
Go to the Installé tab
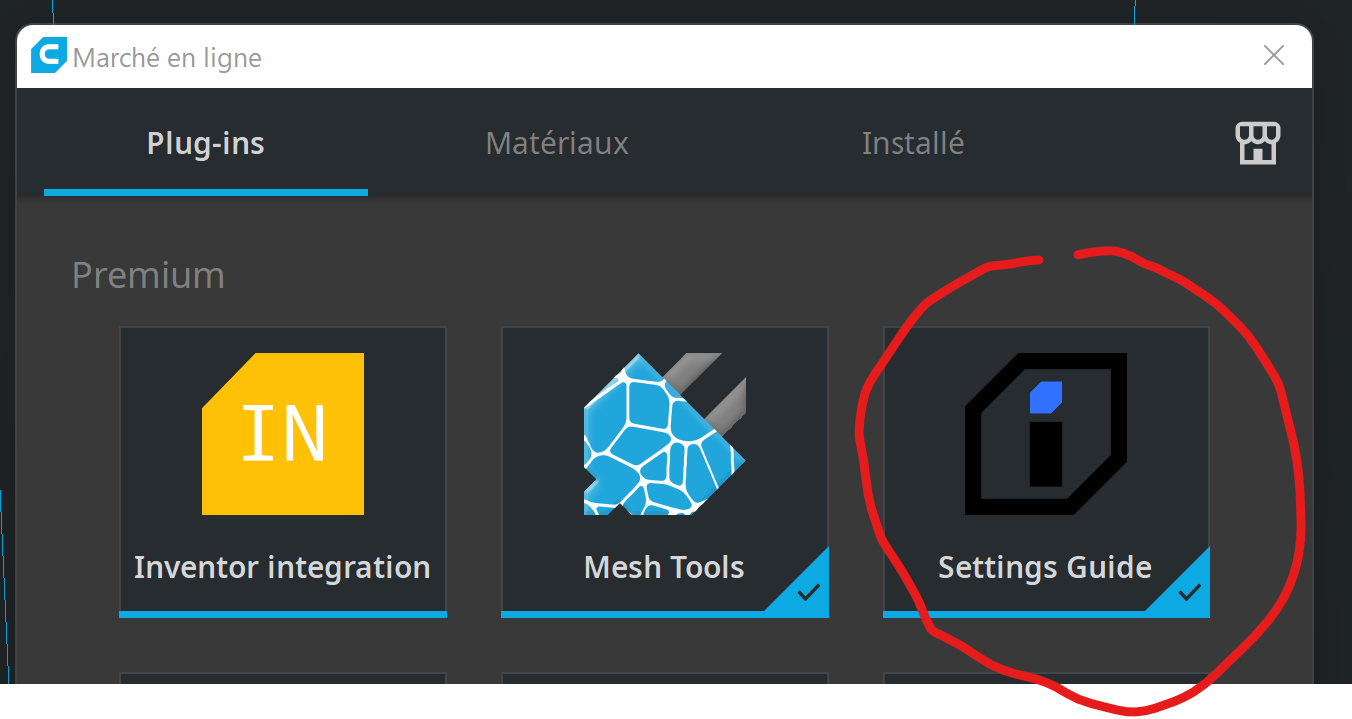tap(913, 143)
